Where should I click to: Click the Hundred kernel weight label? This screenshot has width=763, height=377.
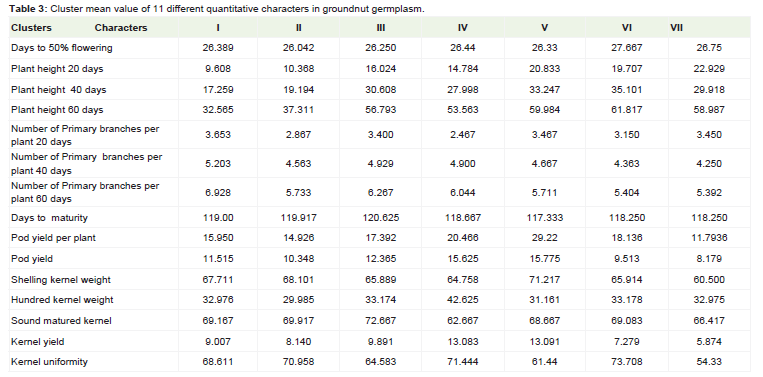pyautogui.click(x=62, y=300)
